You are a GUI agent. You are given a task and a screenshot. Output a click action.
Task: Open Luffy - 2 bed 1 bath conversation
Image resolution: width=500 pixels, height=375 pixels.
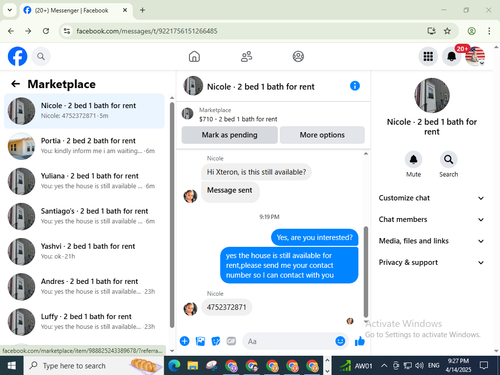tap(84, 322)
